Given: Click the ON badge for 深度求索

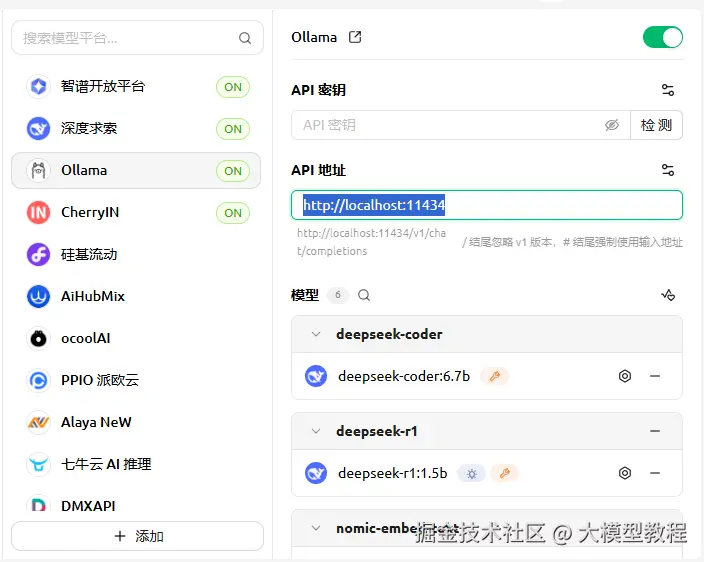Looking at the screenshot, I should coord(233,129).
